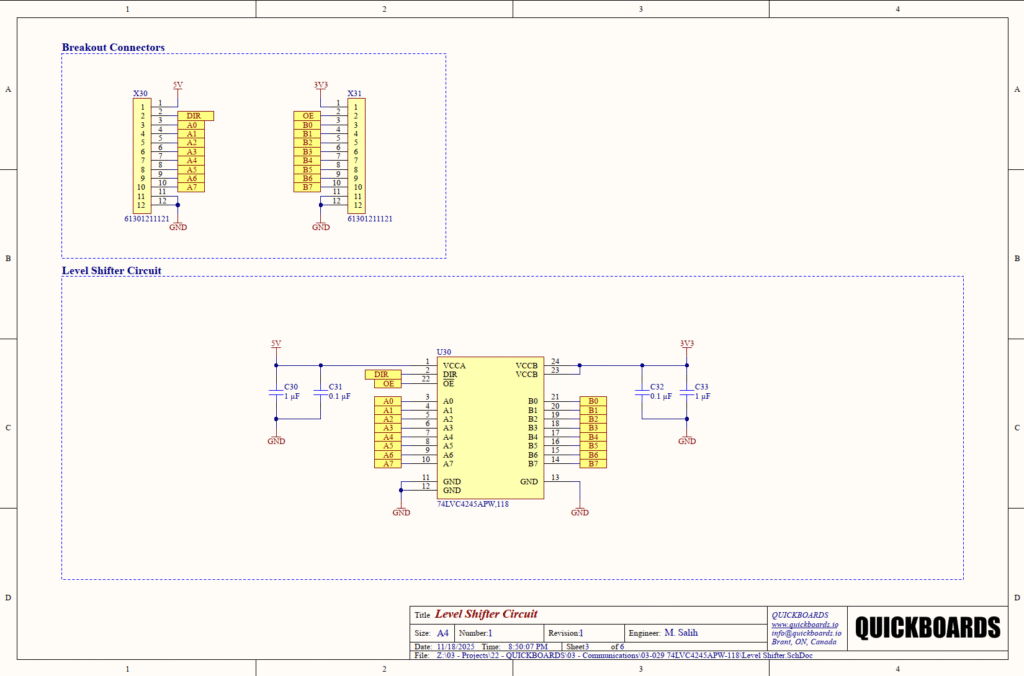Viewport: 1024px width, 676px height.
Task: Select the "Breakout Connectors" section heading
Action: pos(113,47)
